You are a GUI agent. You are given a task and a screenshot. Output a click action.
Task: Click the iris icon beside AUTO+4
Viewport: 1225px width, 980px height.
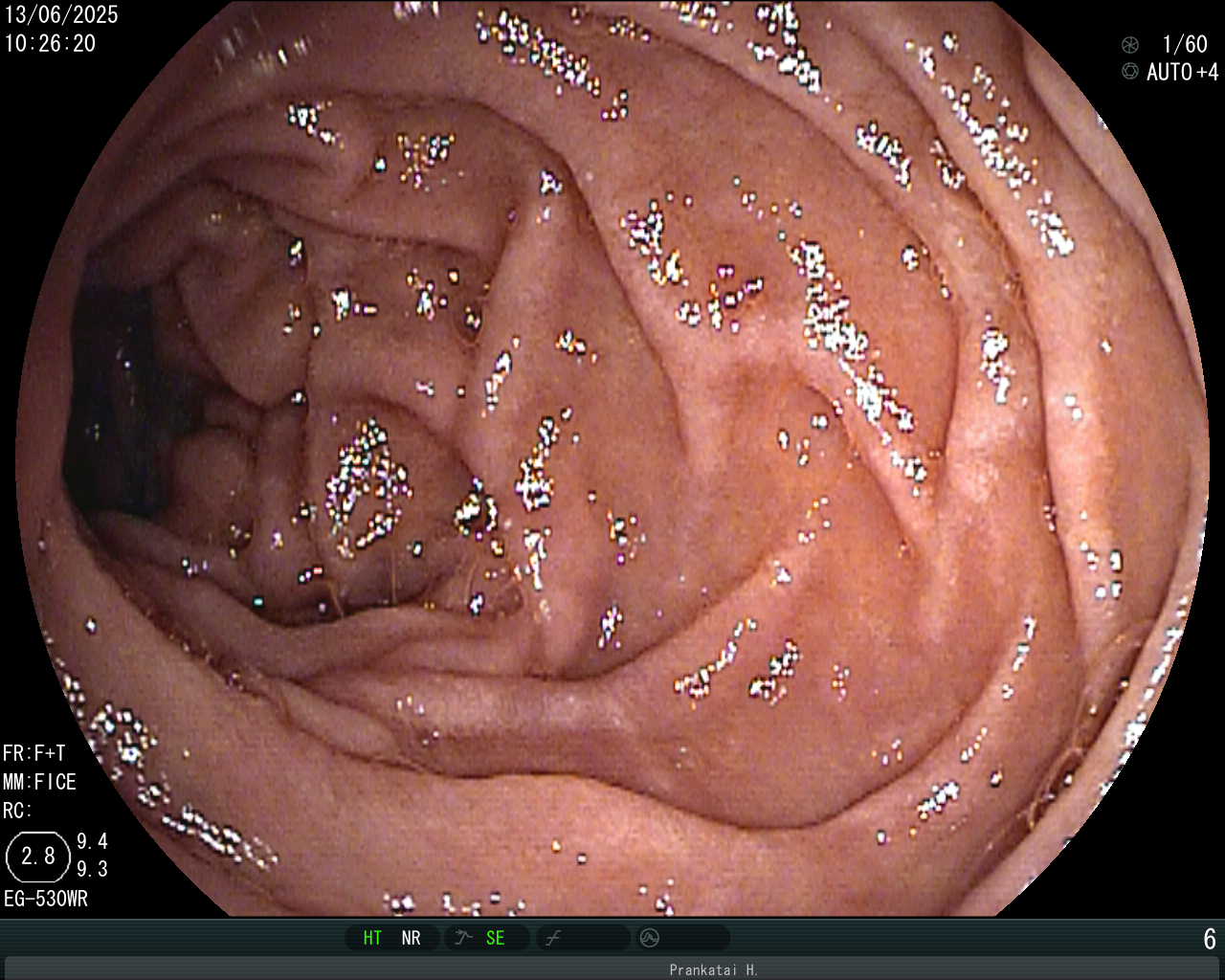(1130, 72)
